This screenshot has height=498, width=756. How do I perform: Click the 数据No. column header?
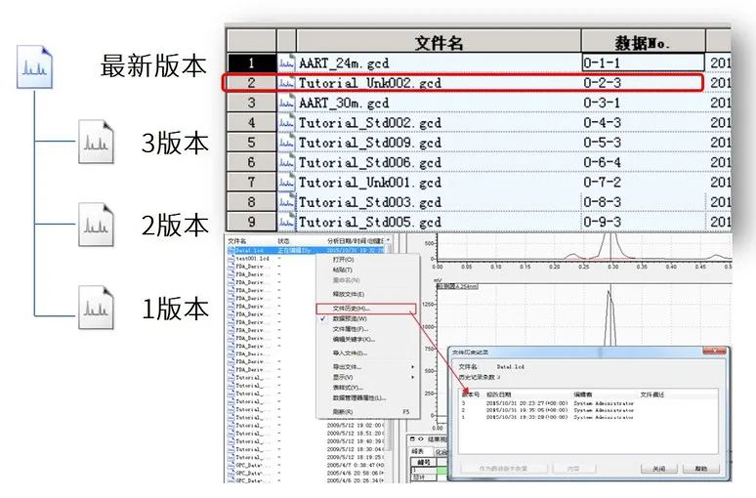643,42
